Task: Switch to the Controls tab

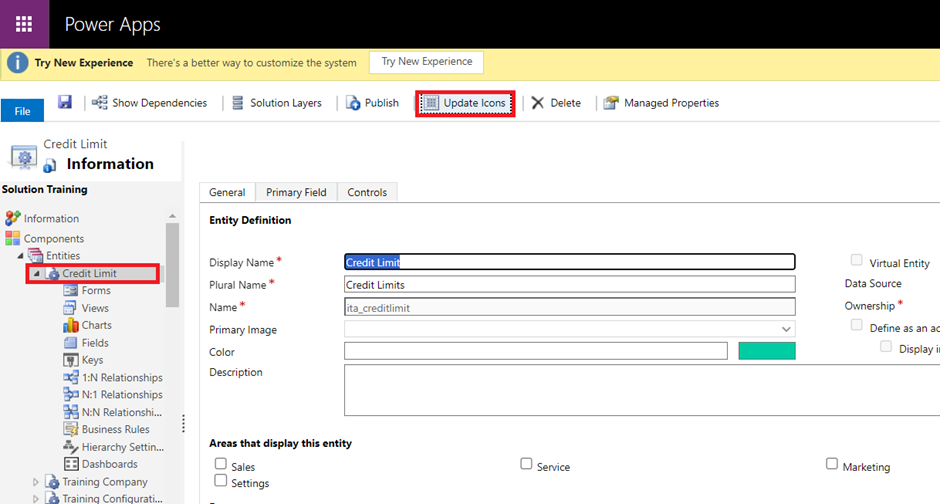Action: pyautogui.click(x=367, y=192)
